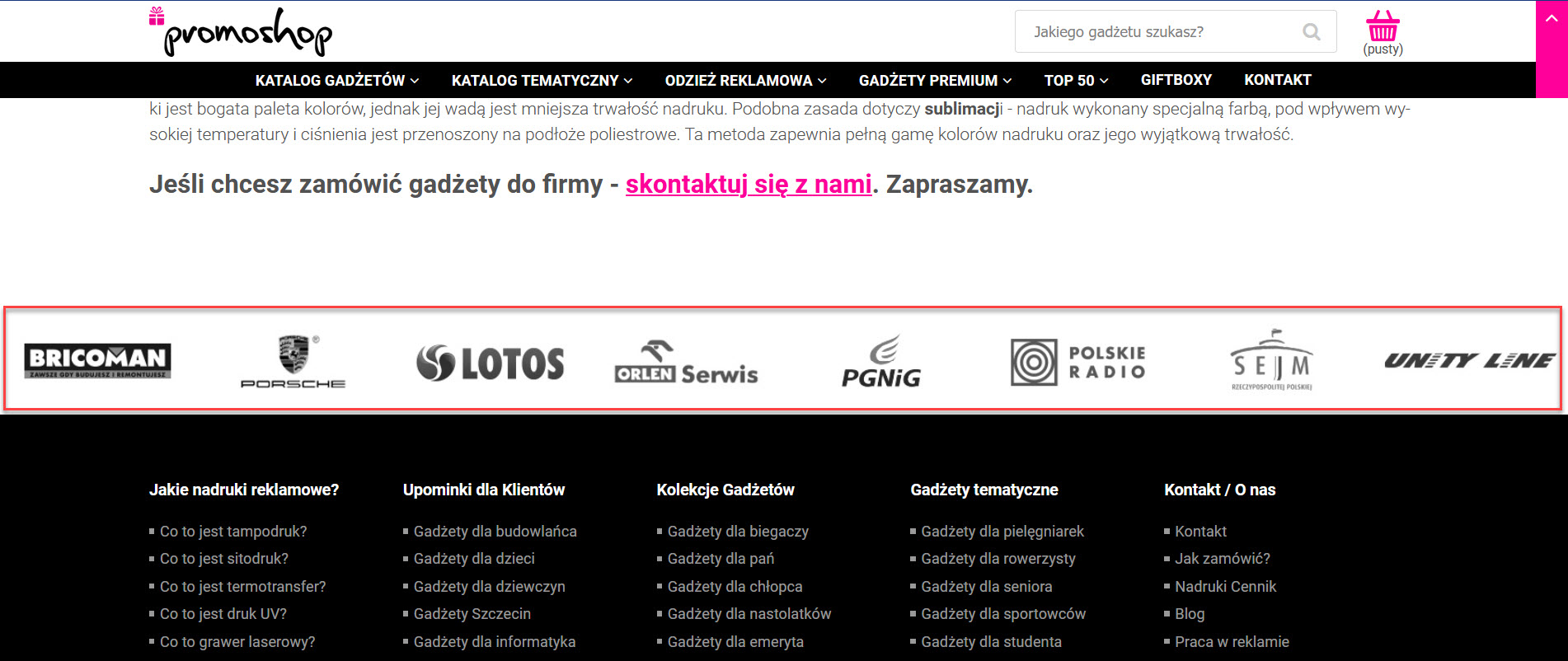
Task: Open 'Gadżety dla nastolatków' link
Action: point(749,614)
